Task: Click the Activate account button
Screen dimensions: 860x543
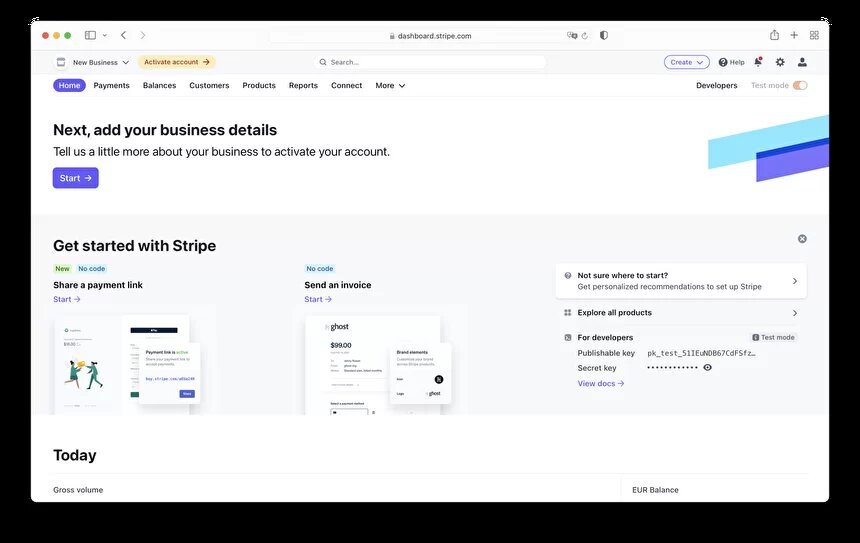Action: [x=177, y=62]
